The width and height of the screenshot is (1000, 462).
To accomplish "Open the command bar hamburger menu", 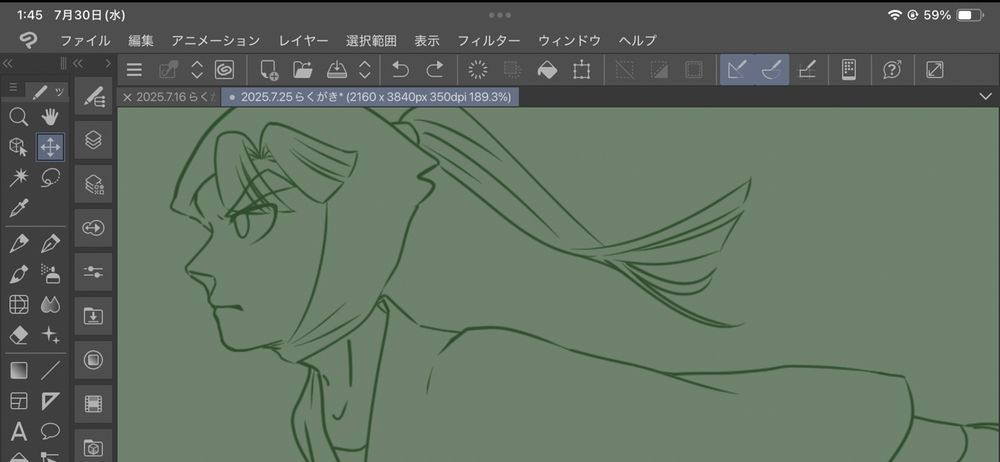I will point(134,70).
